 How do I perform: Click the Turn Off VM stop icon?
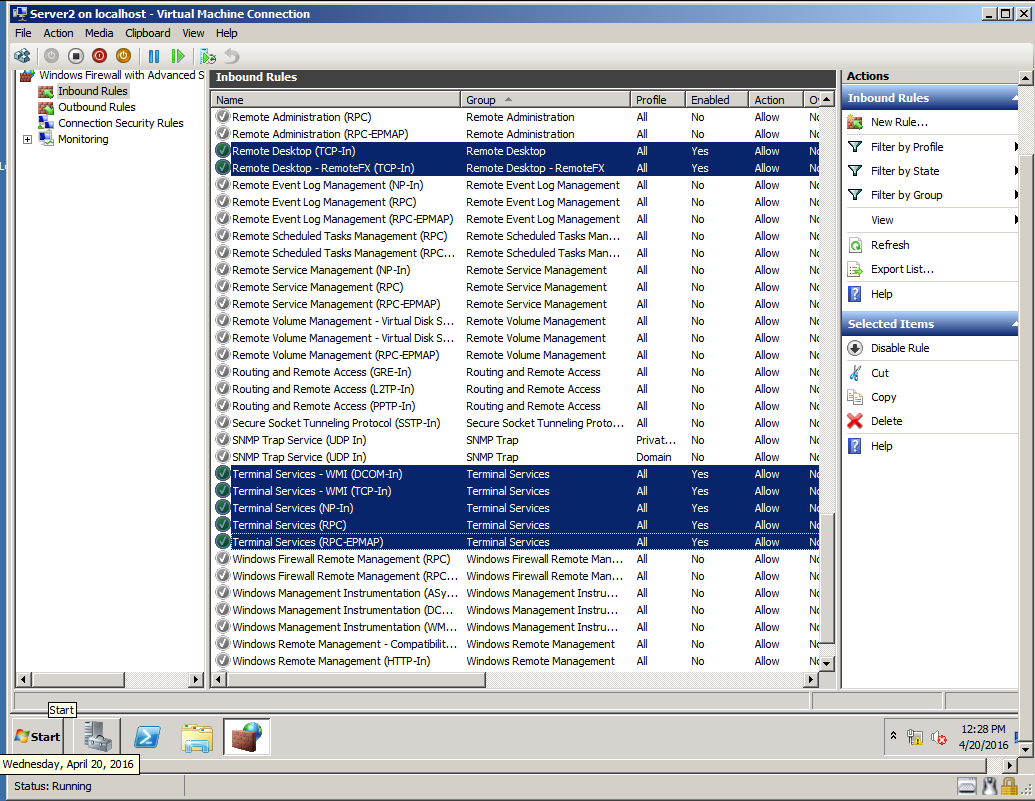point(76,56)
